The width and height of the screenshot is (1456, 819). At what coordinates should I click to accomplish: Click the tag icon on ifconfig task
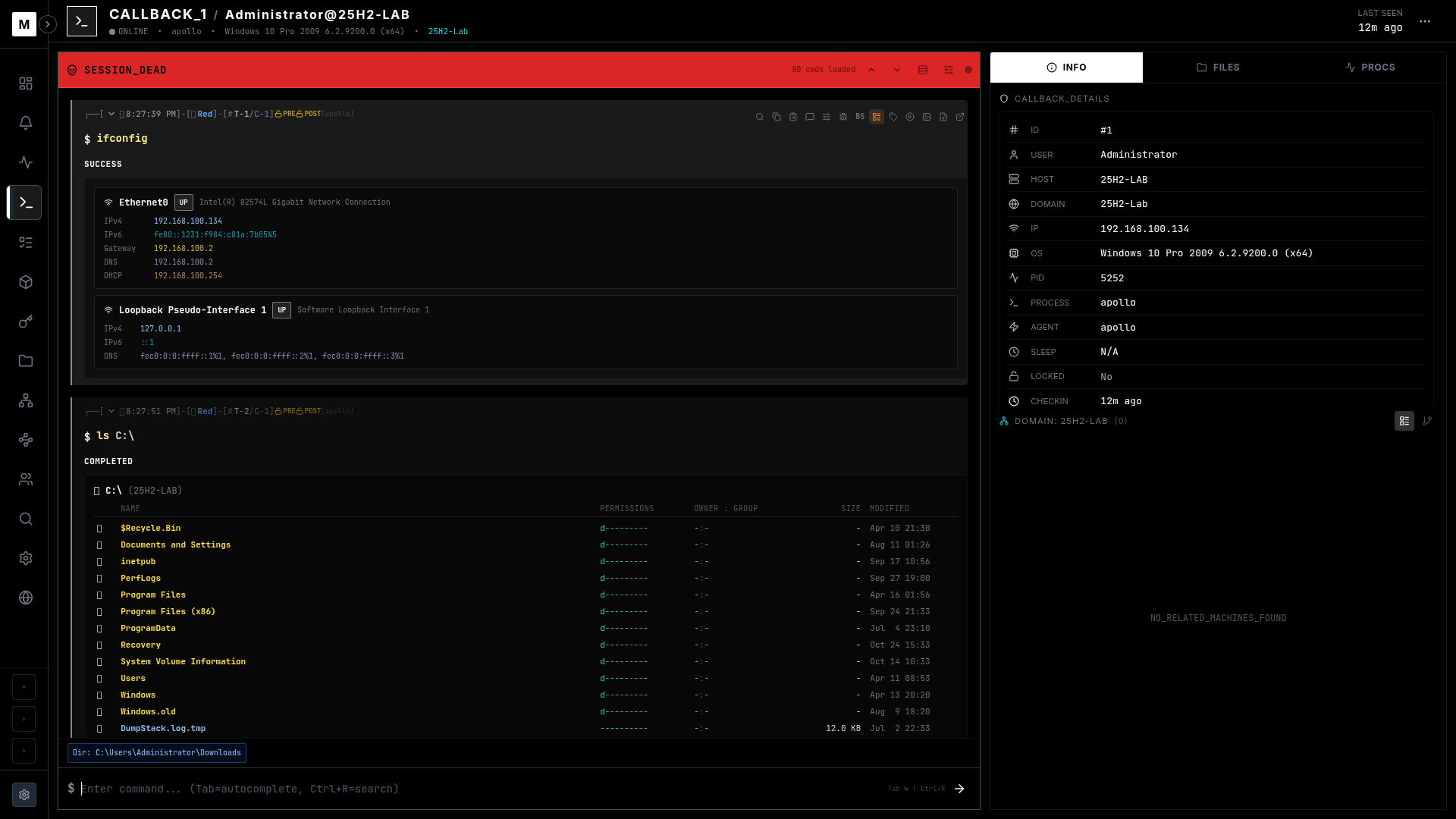tap(893, 117)
